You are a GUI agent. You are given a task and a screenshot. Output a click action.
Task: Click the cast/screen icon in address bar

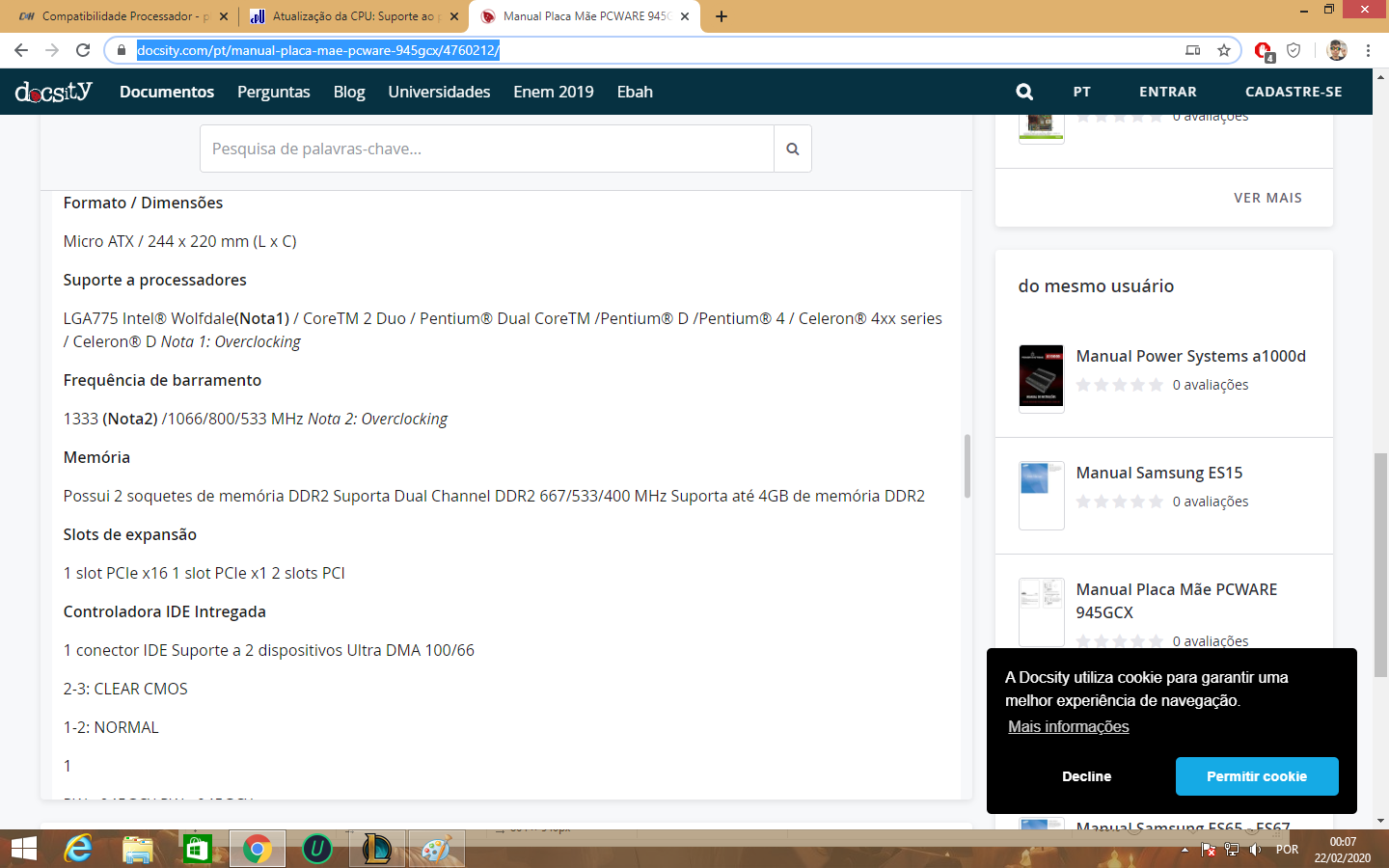click(x=1193, y=50)
